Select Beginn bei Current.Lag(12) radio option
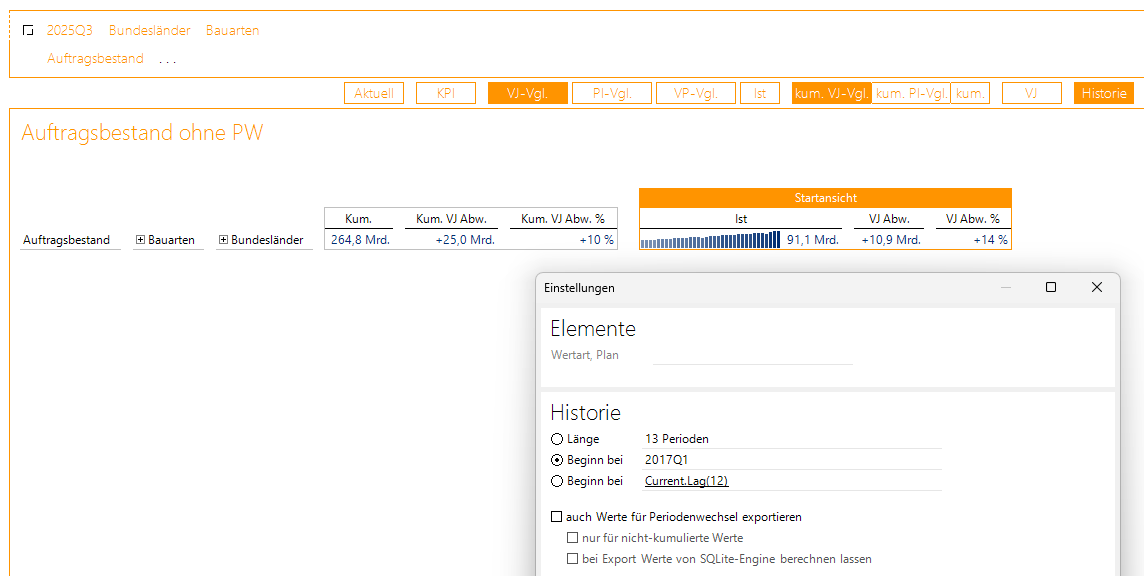1144x576 pixels. [557, 481]
